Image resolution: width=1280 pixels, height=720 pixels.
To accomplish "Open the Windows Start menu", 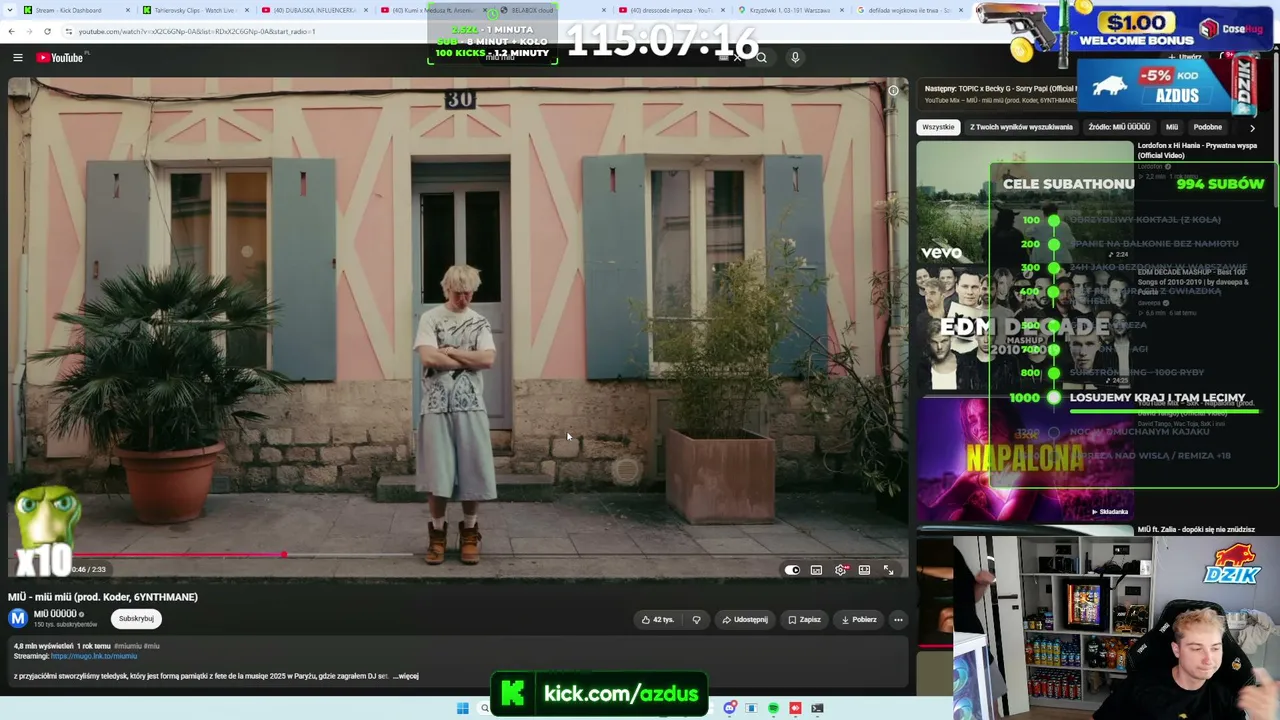I will point(462,708).
